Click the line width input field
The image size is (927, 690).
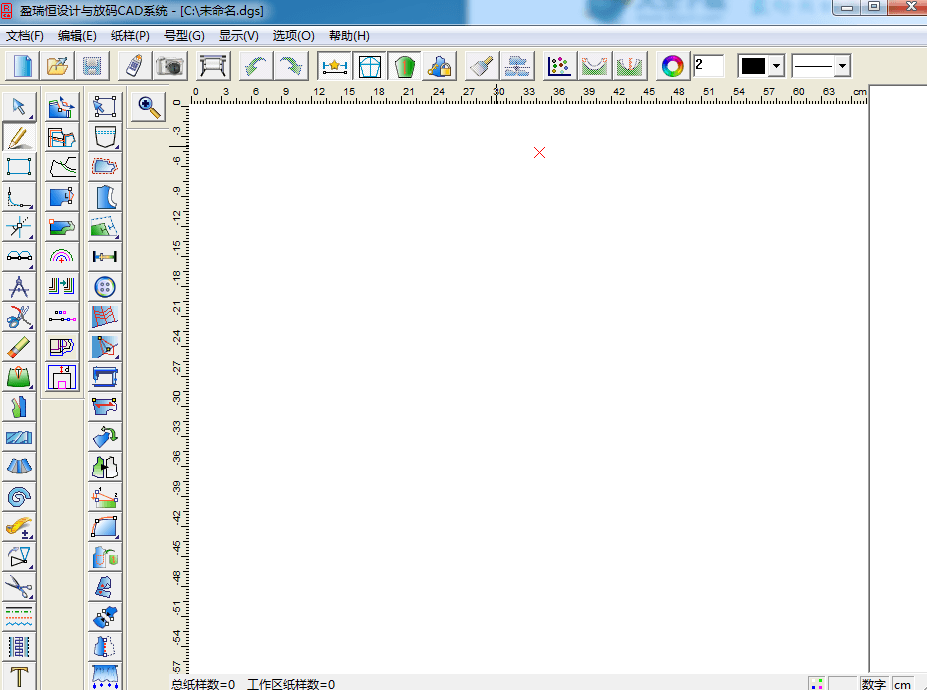tap(708, 66)
